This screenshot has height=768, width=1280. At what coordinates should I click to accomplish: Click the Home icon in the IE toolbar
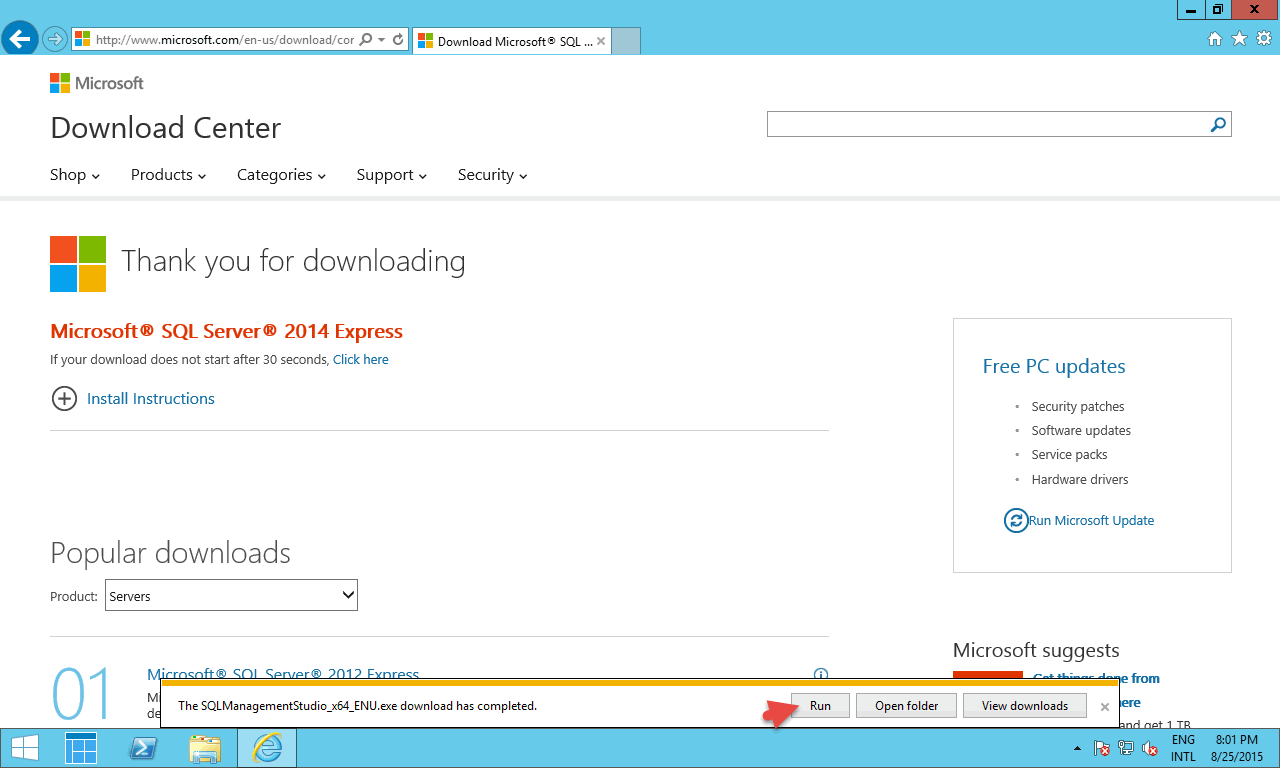tap(1215, 39)
